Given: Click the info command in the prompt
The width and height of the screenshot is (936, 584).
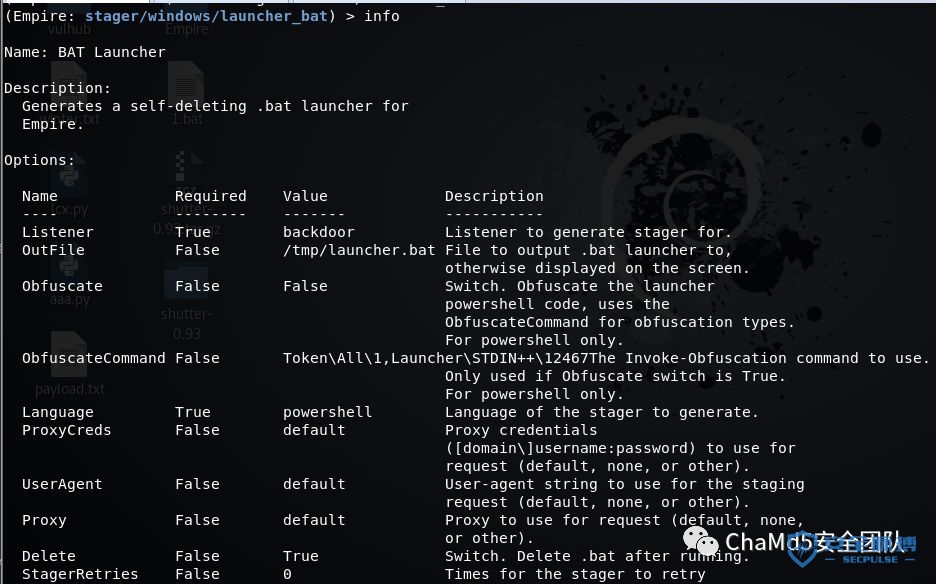Looking at the screenshot, I should pos(381,16).
